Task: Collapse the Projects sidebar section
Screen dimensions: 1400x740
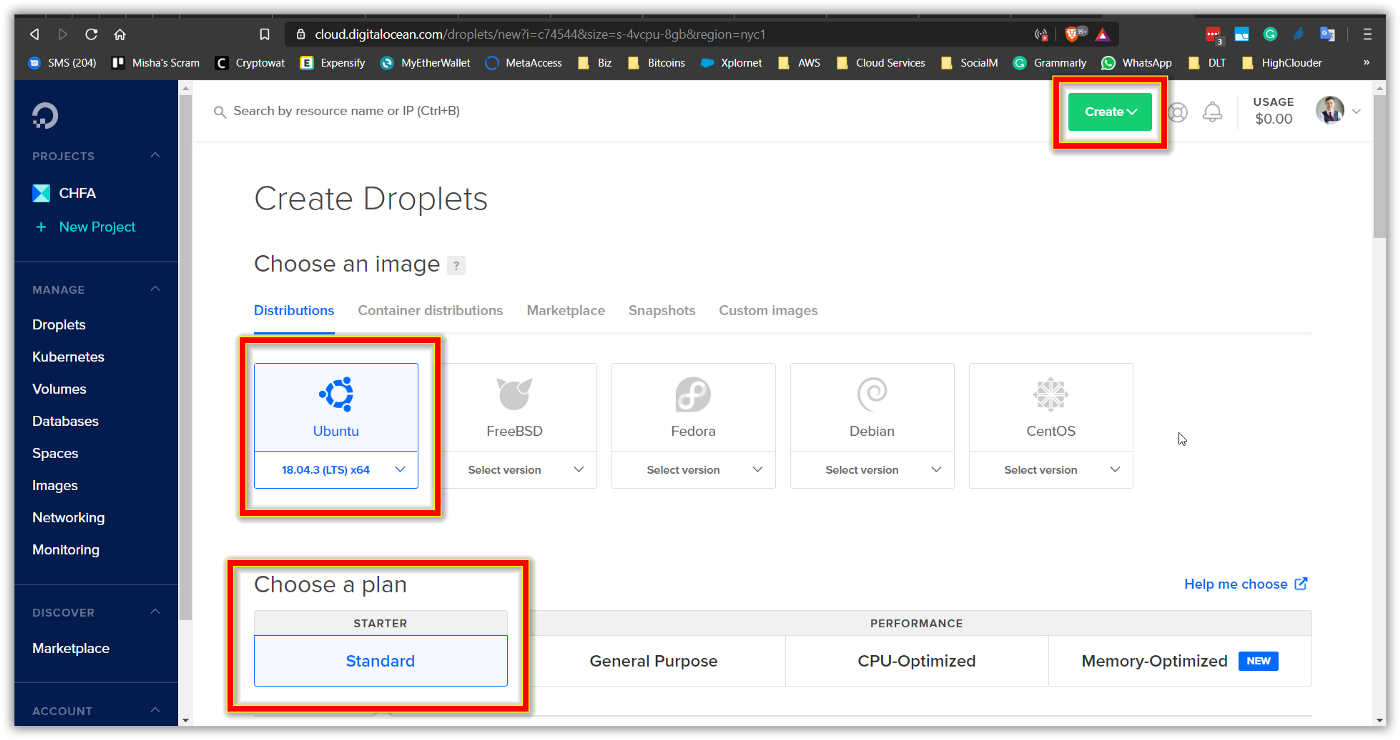Action: (155, 155)
